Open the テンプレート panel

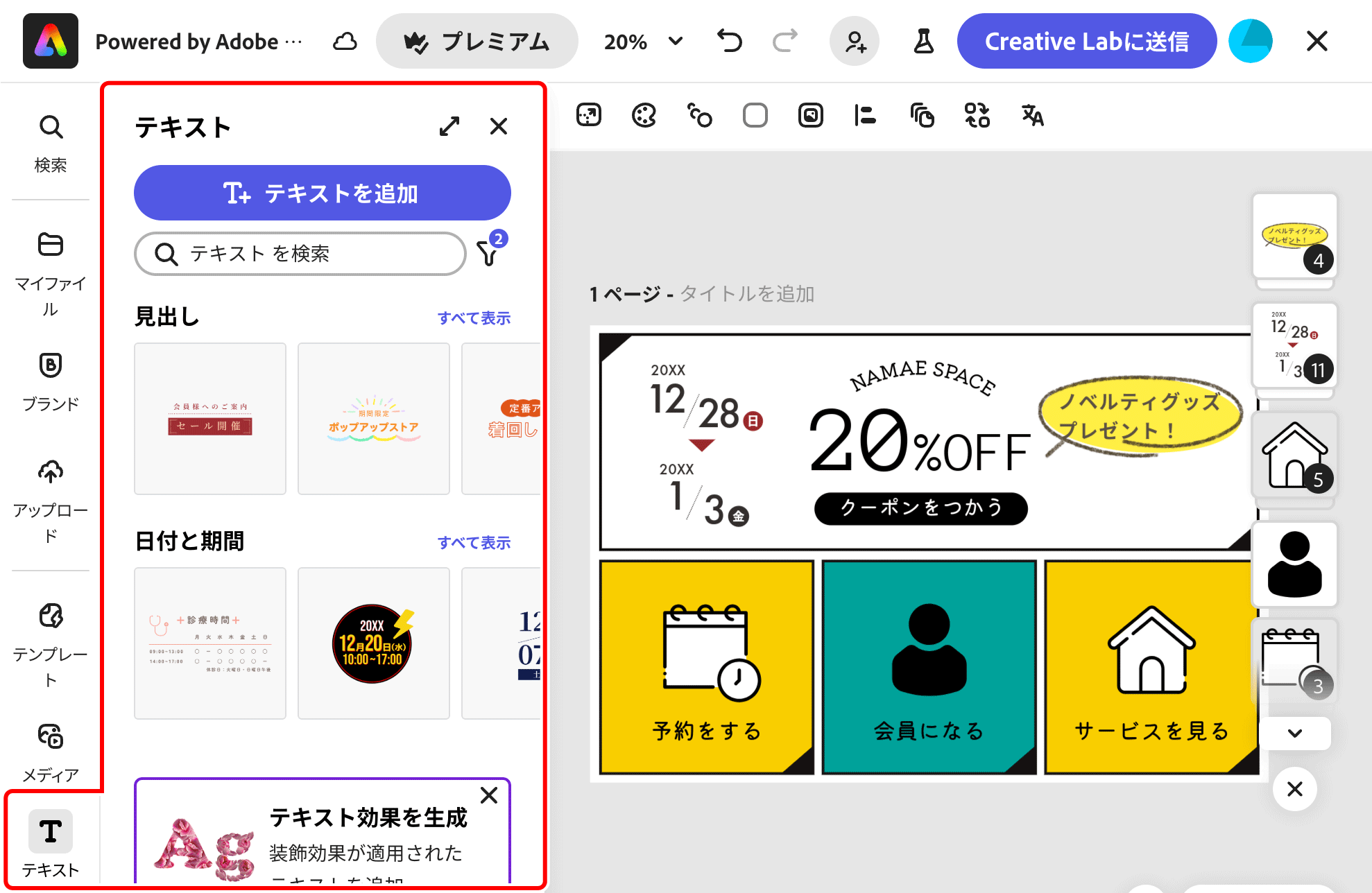(50, 638)
